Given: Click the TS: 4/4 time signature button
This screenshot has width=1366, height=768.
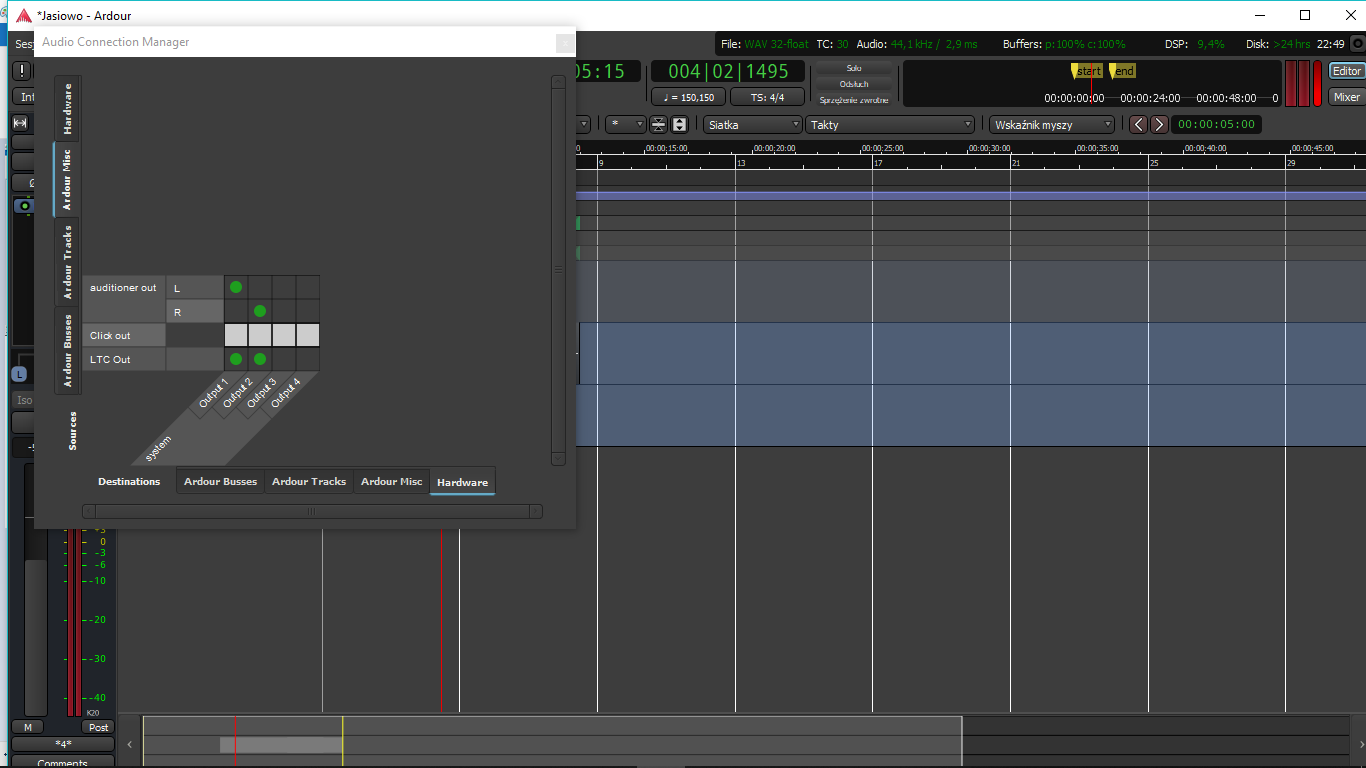Looking at the screenshot, I should (x=767, y=97).
